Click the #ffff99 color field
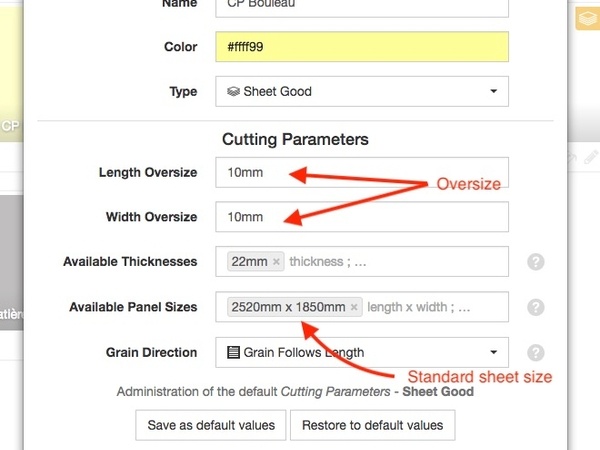Screen dimensions: 600x450 362,47
